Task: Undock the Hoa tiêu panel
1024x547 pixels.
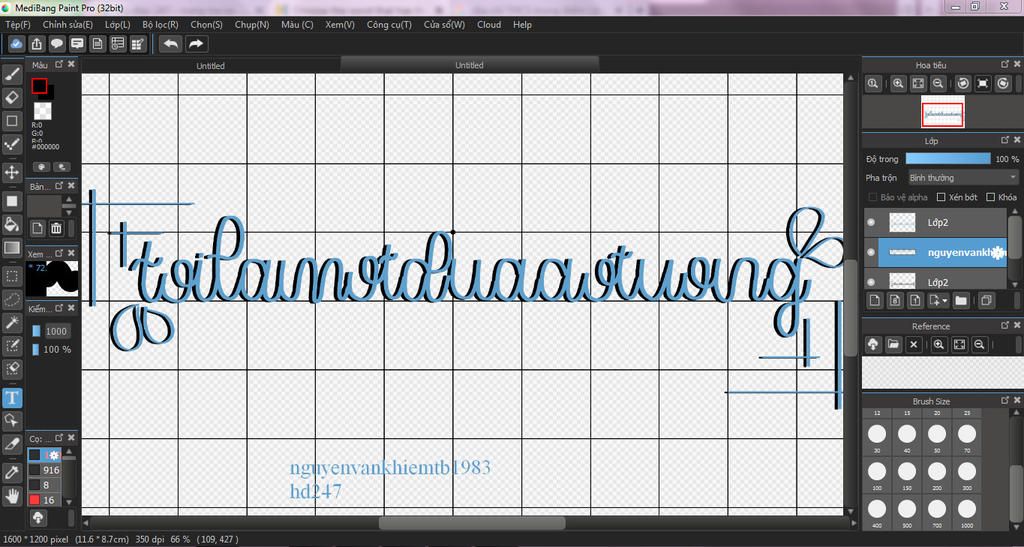Action: pos(1005,65)
